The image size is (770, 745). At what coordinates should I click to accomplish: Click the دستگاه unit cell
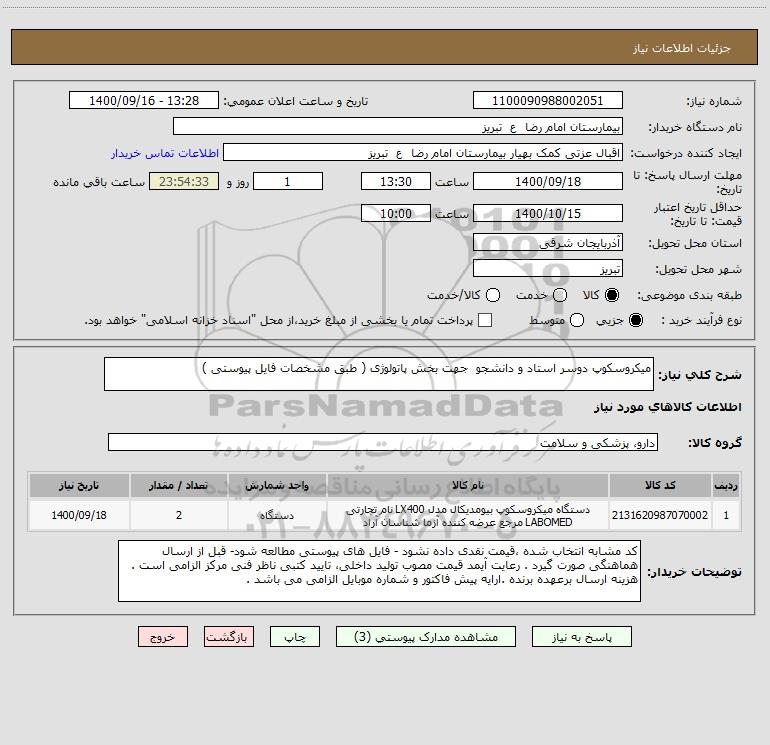pyautogui.click(x=277, y=515)
